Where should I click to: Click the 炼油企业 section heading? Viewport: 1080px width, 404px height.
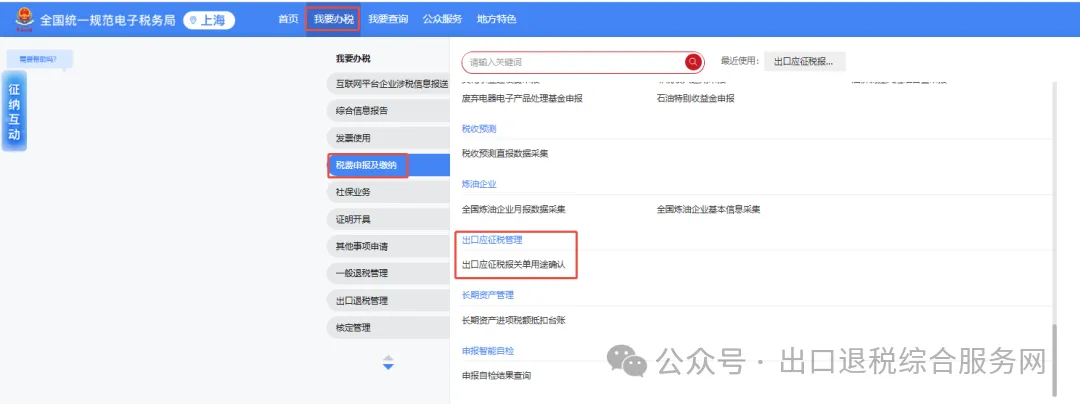pos(479,184)
